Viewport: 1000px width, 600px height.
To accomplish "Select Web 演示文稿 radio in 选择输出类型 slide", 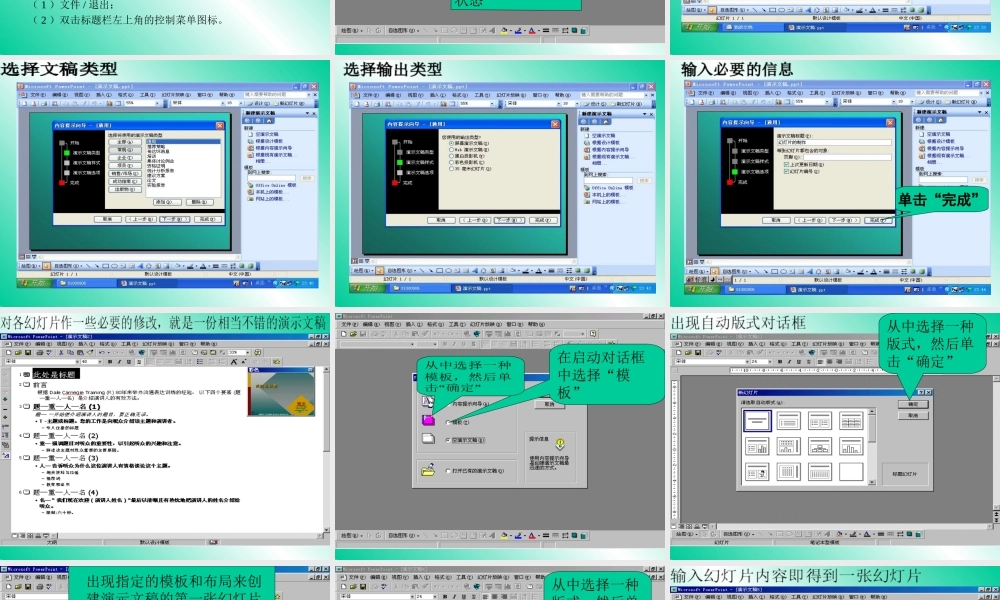I will tap(452, 150).
